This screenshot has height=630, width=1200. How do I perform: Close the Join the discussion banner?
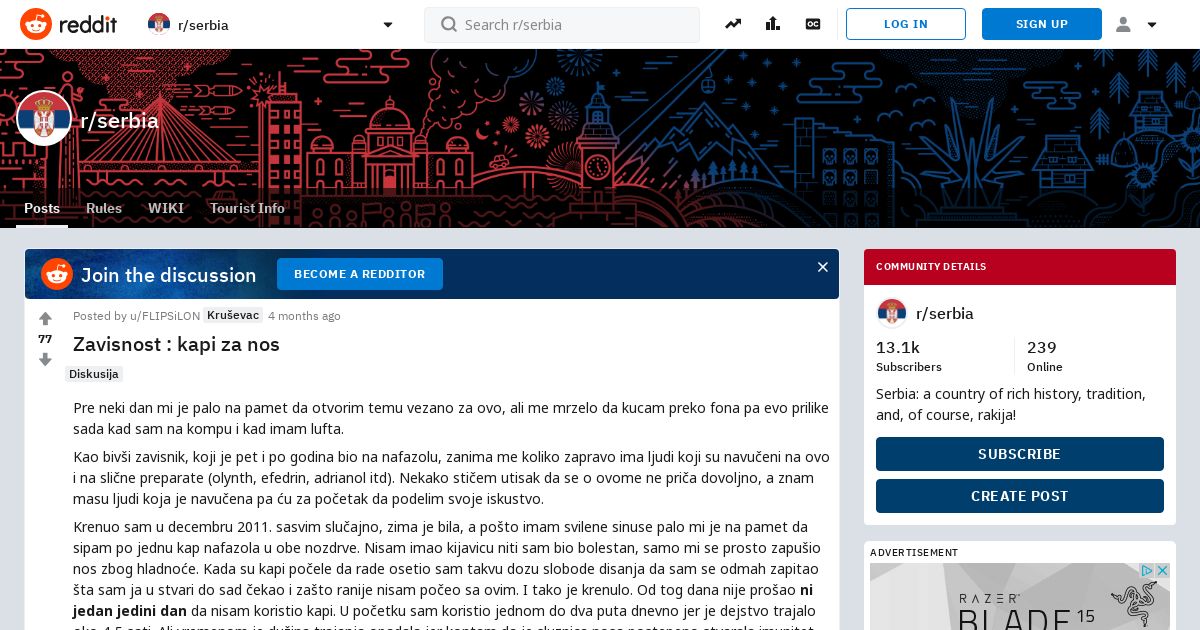(823, 267)
